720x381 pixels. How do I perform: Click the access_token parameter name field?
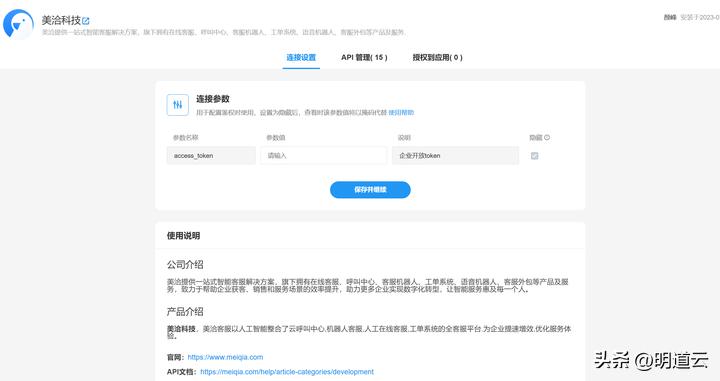[211, 156]
